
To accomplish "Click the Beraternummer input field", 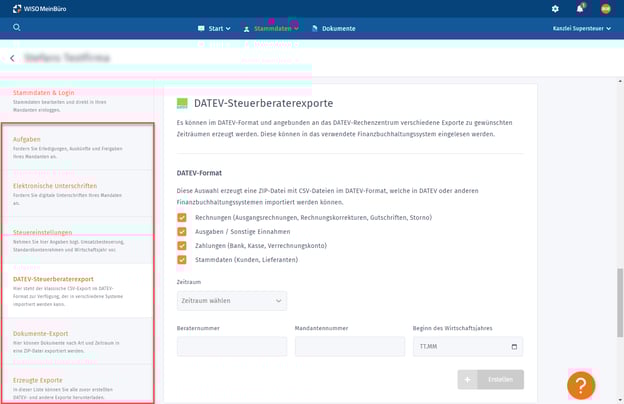I will (x=231, y=347).
